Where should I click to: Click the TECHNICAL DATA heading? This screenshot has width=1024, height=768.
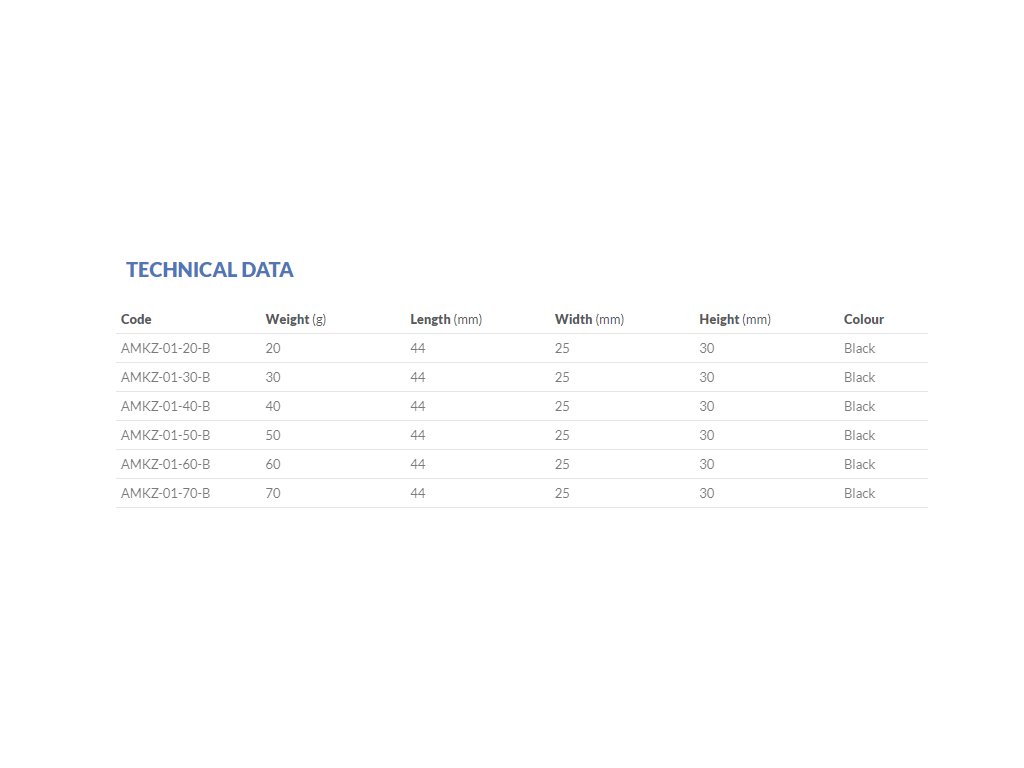(210, 270)
